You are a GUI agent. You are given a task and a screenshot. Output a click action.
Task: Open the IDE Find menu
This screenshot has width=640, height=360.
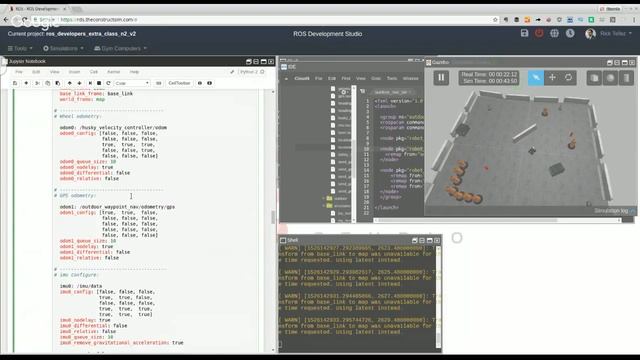[x=346, y=78]
